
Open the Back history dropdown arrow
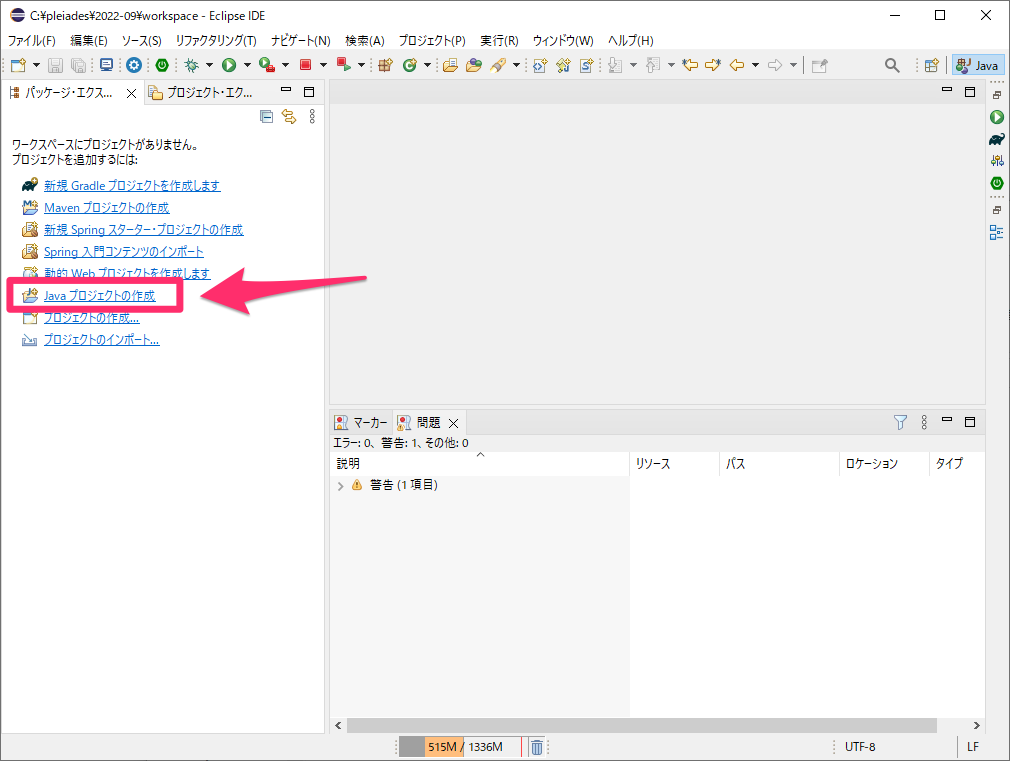755,65
